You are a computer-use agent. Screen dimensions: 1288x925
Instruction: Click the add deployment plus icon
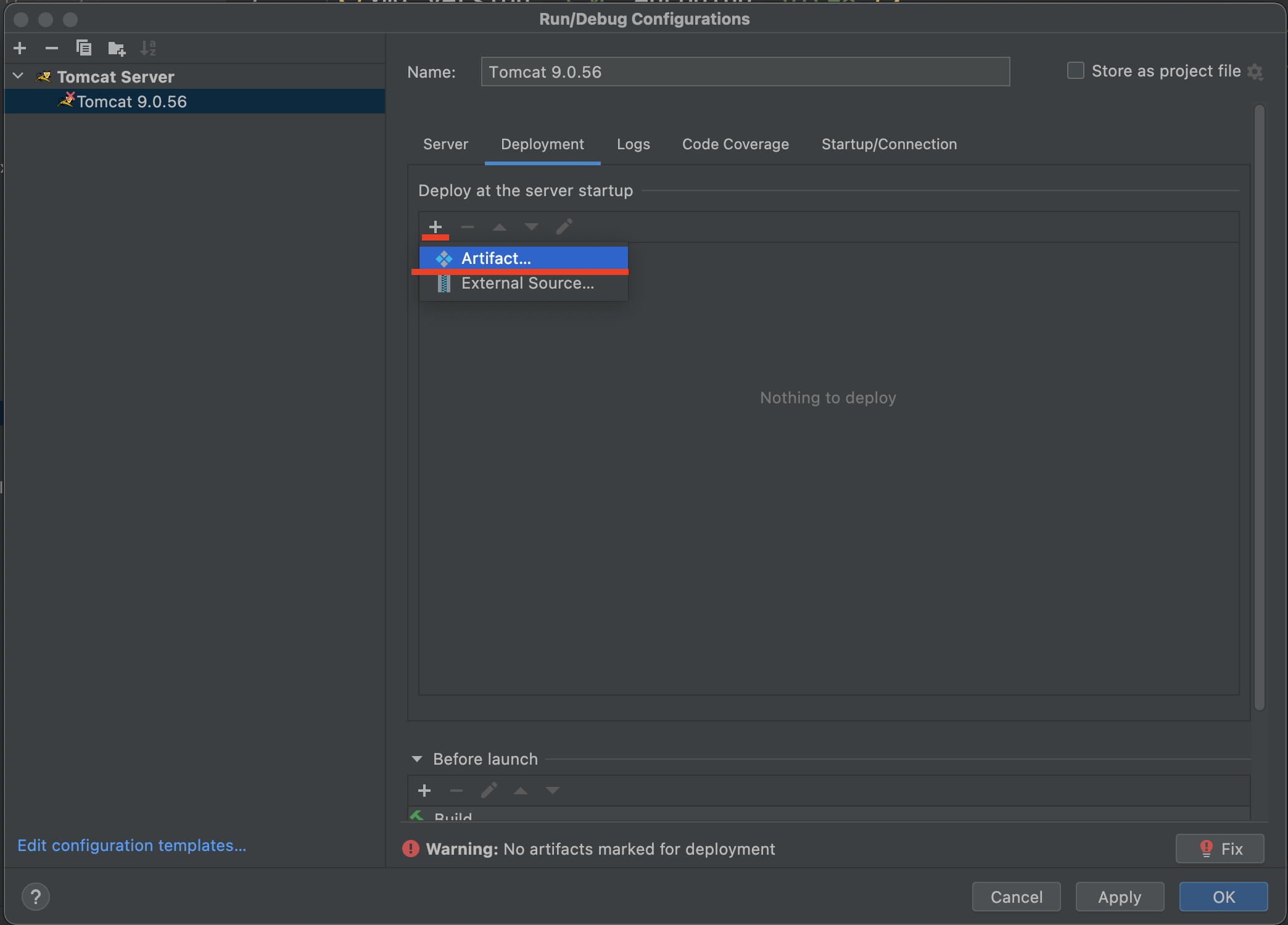pos(436,227)
